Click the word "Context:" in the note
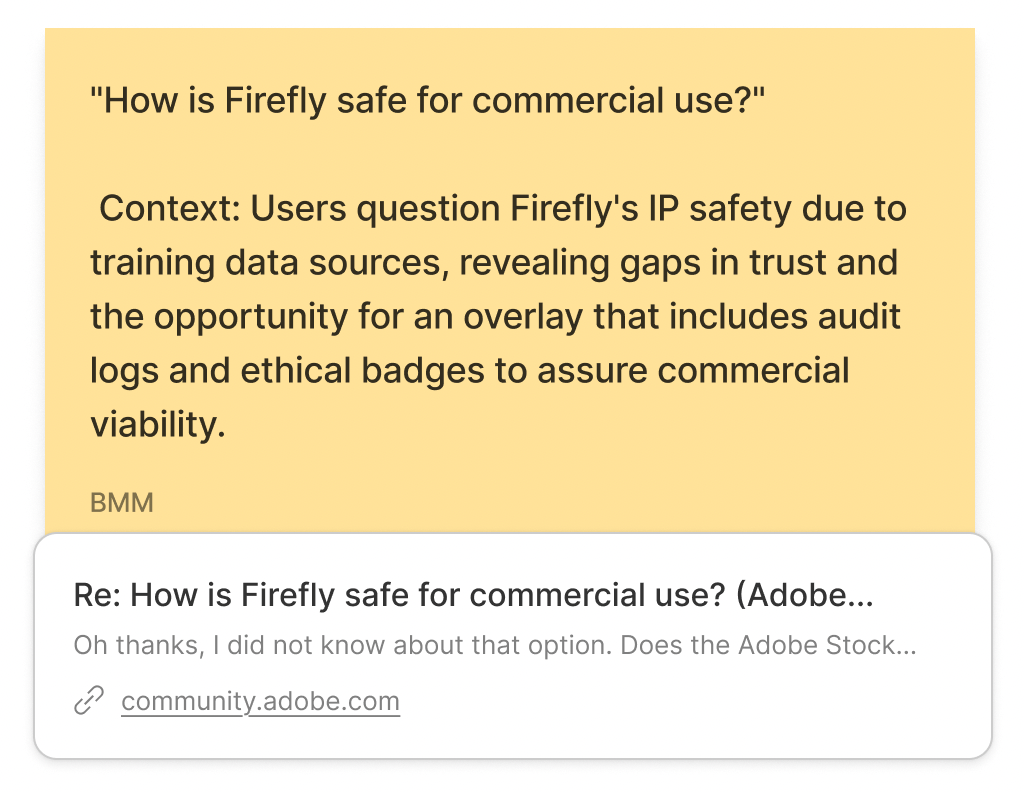Image resolution: width=1024 pixels, height=792 pixels. tap(170, 209)
